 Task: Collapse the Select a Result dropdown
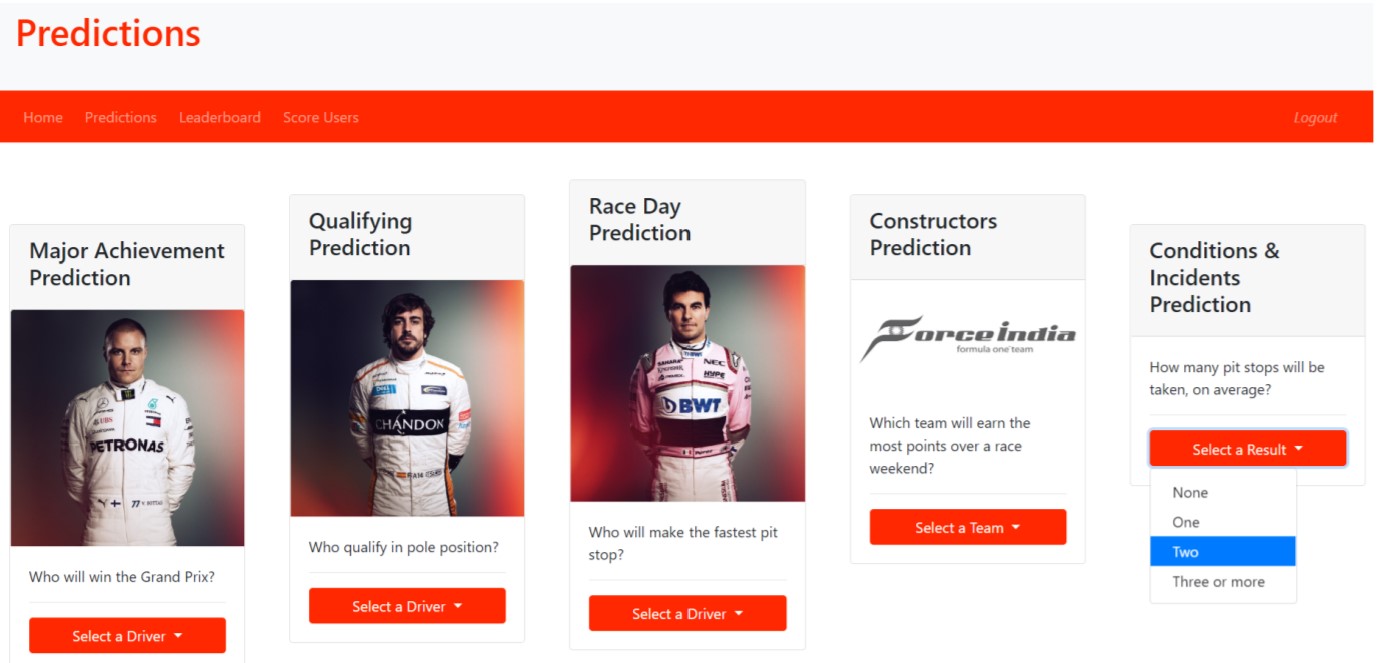tap(1247, 449)
